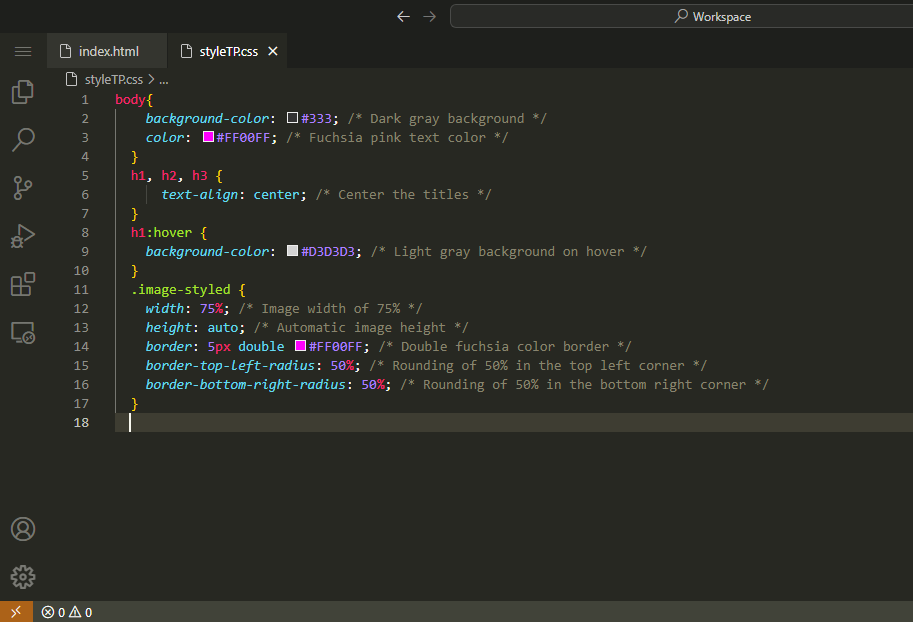Click the Workspace search box

[680, 16]
